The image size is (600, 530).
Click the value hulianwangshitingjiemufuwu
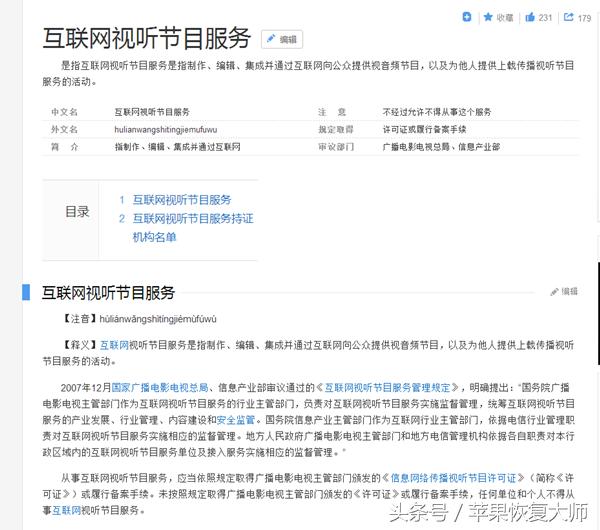(x=166, y=130)
